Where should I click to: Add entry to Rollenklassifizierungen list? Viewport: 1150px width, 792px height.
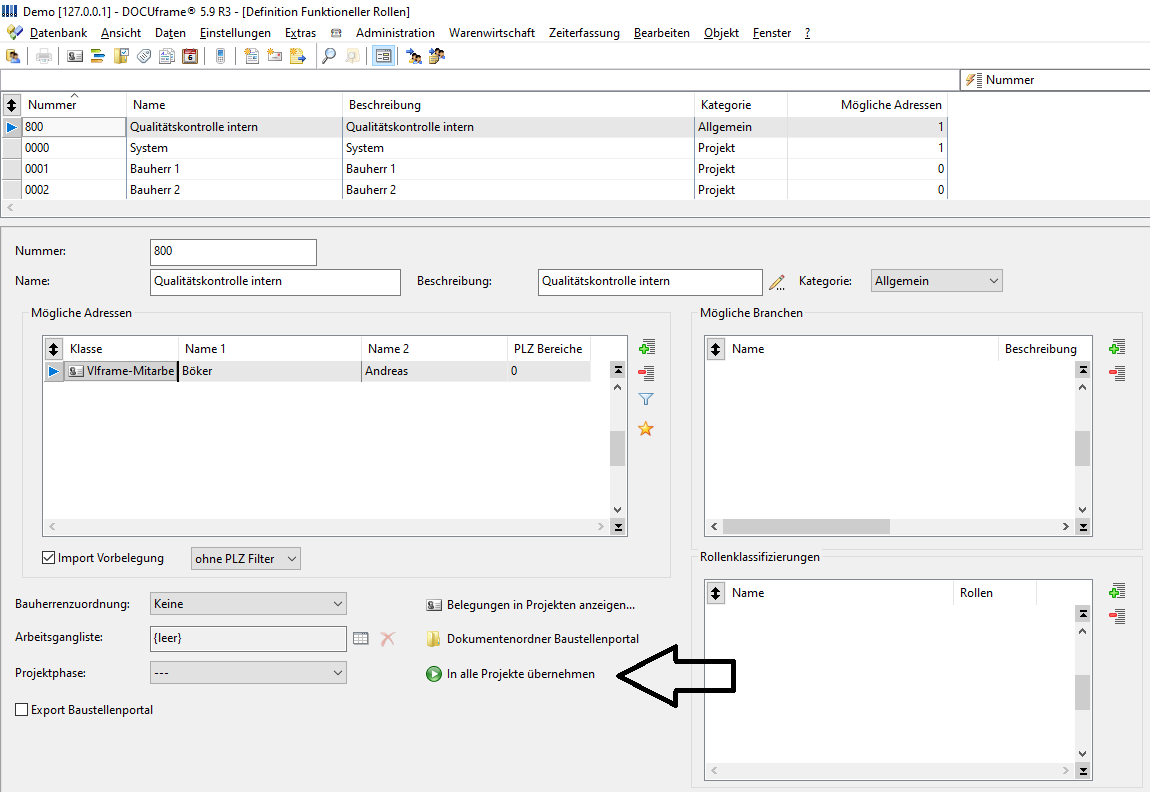pyautogui.click(x=1117, y=591)
